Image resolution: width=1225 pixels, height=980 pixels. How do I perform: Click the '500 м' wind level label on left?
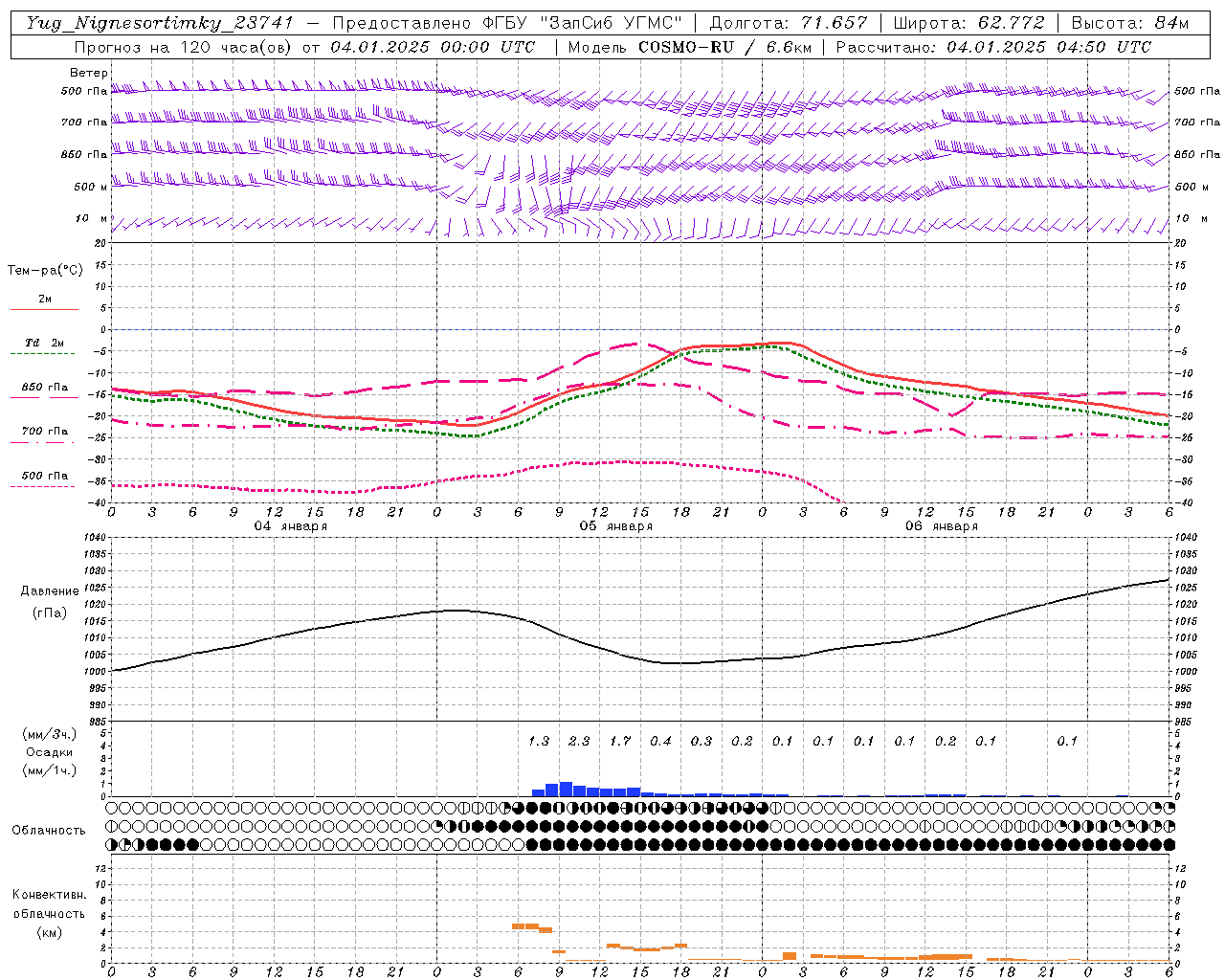pos(92,187)
